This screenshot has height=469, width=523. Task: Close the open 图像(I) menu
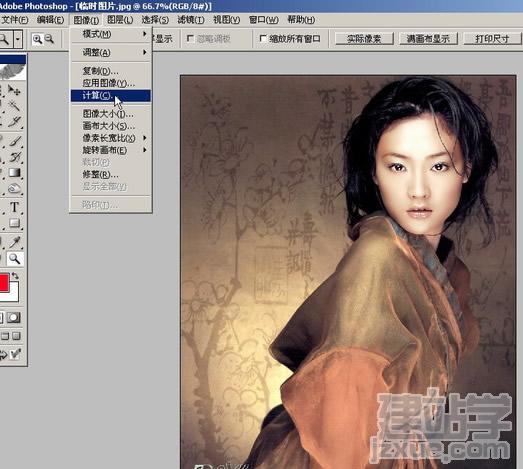pyautogui.click(x=86, y=20)
